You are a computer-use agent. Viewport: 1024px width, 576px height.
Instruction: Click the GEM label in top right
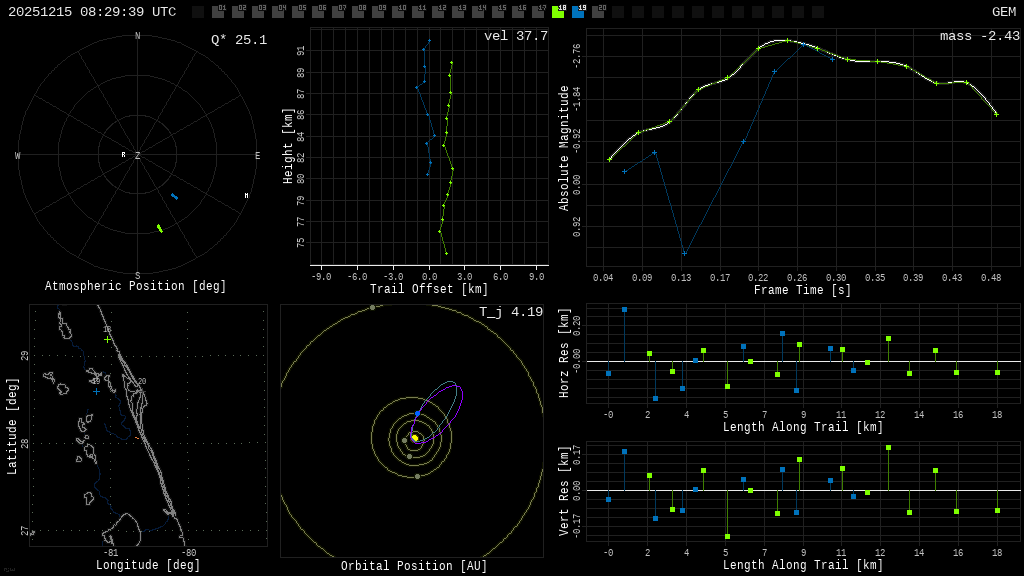pyautogui.click(x=1004, y=12)
